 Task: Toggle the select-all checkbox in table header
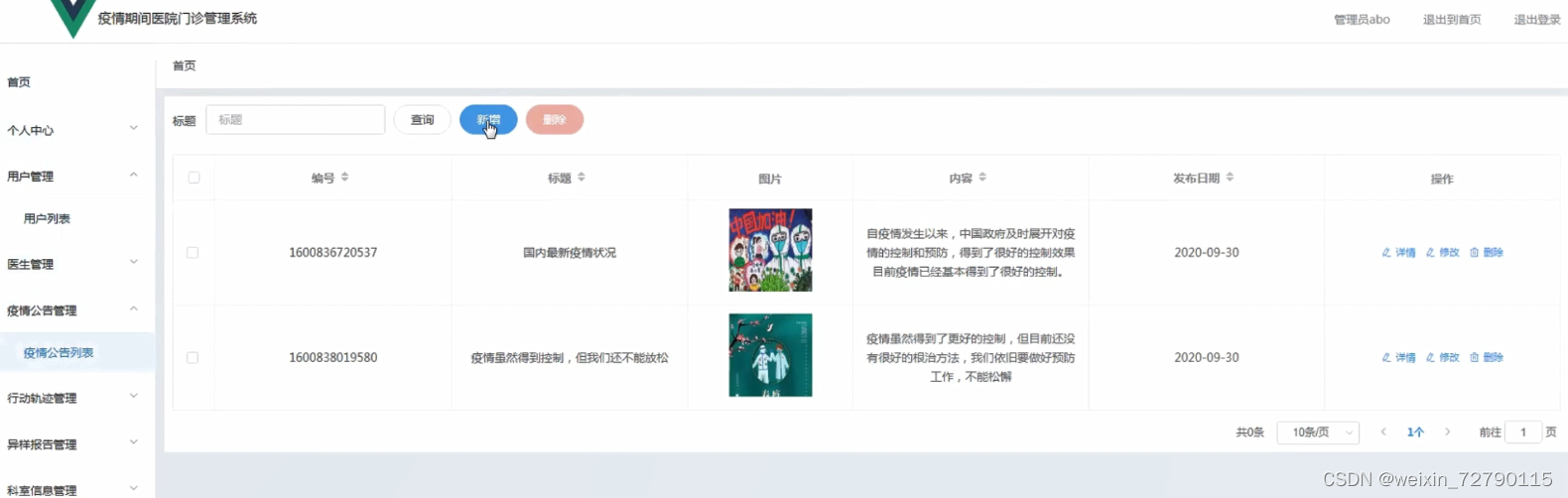point(194,178)
